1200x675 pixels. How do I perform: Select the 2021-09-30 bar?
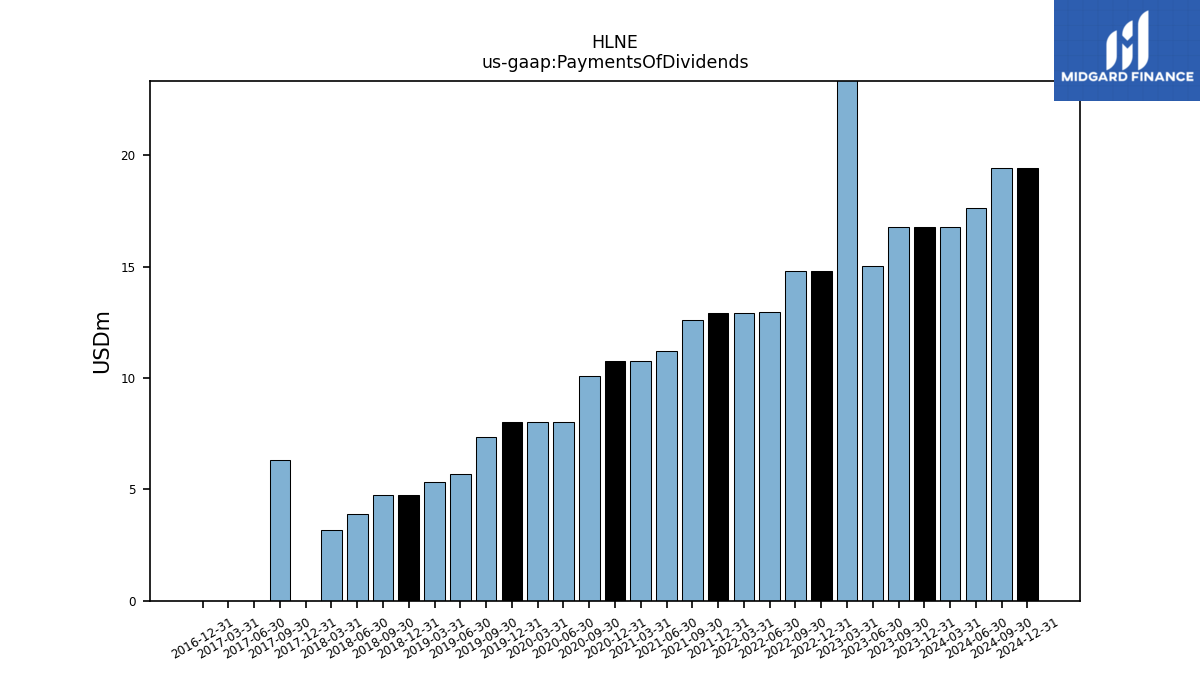click(692, 460)
